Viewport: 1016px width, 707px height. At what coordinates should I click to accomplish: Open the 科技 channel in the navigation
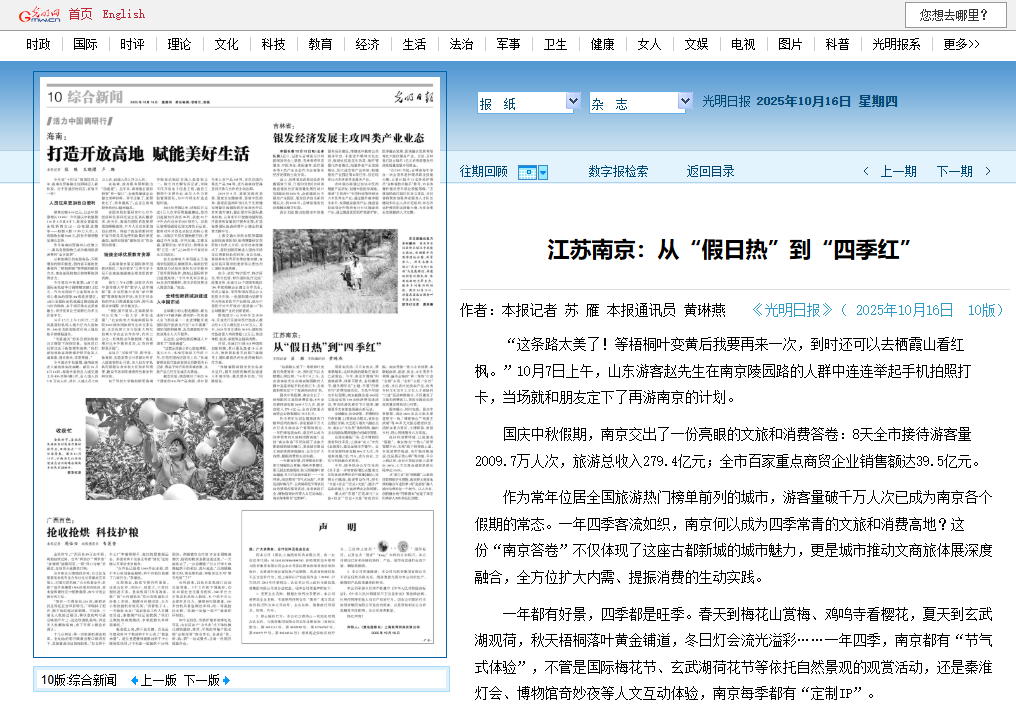coord(273,44)
